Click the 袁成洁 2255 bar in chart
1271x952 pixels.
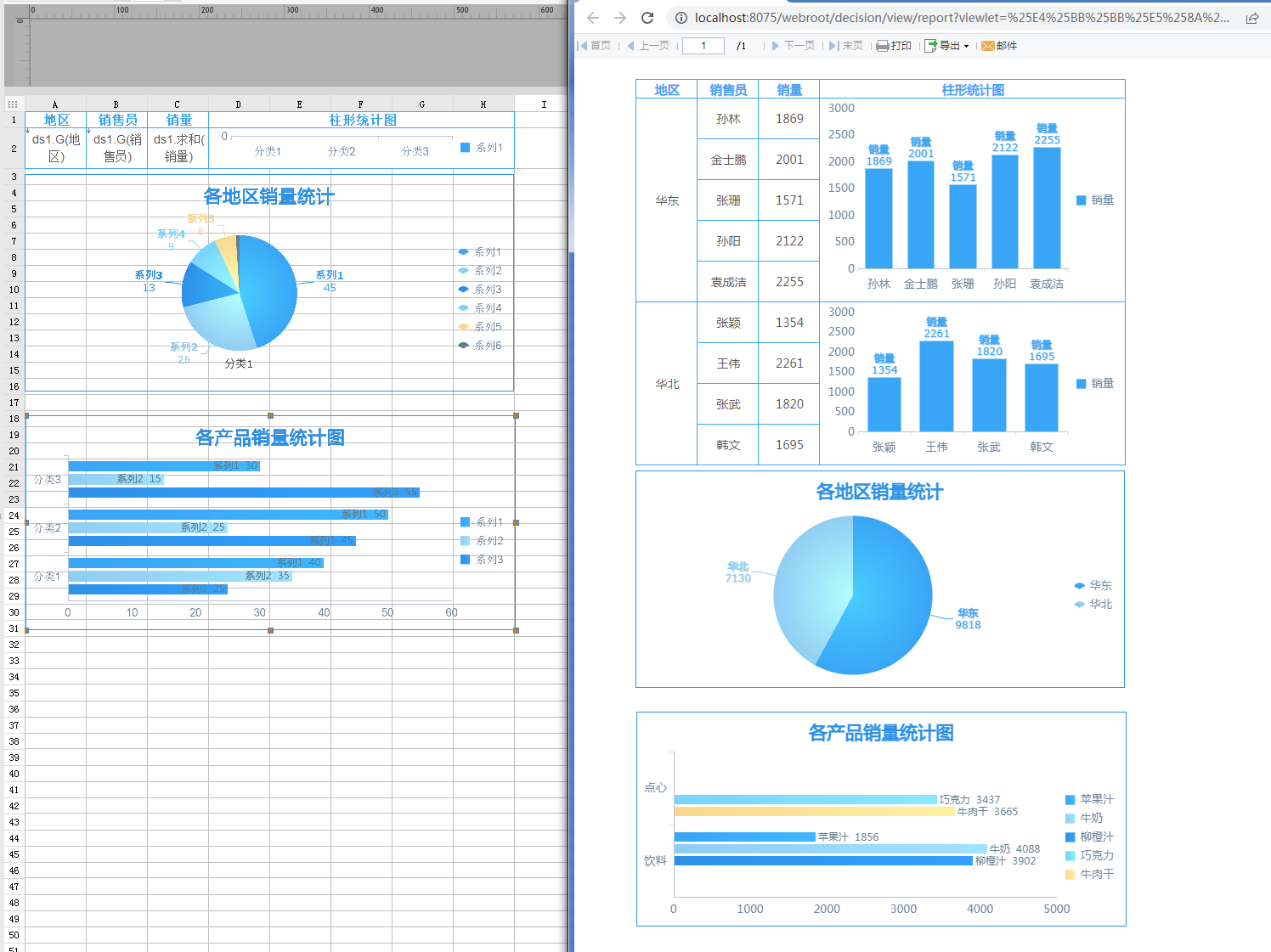click(1047, 208)
